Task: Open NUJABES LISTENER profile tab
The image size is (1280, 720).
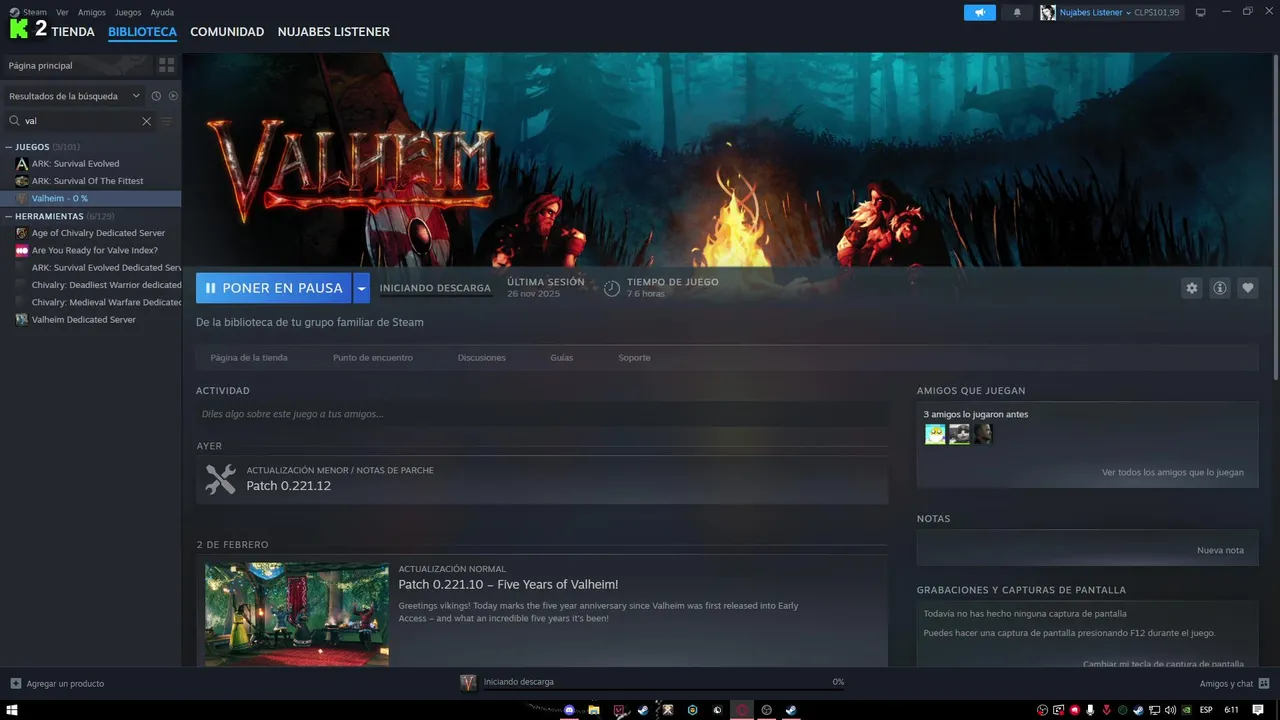Action: tap(334, 32)
